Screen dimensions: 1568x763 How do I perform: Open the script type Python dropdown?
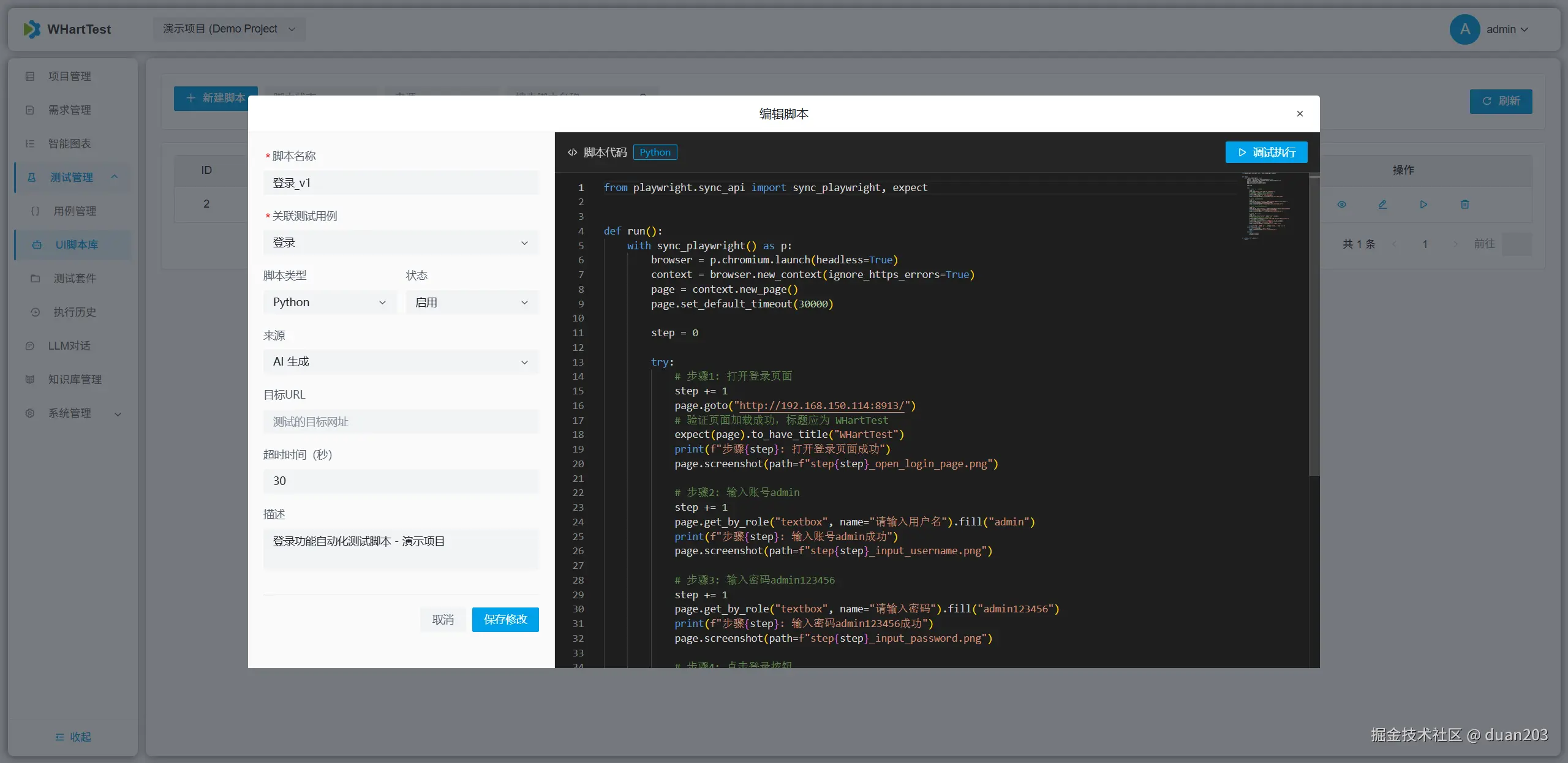point(329,303)
